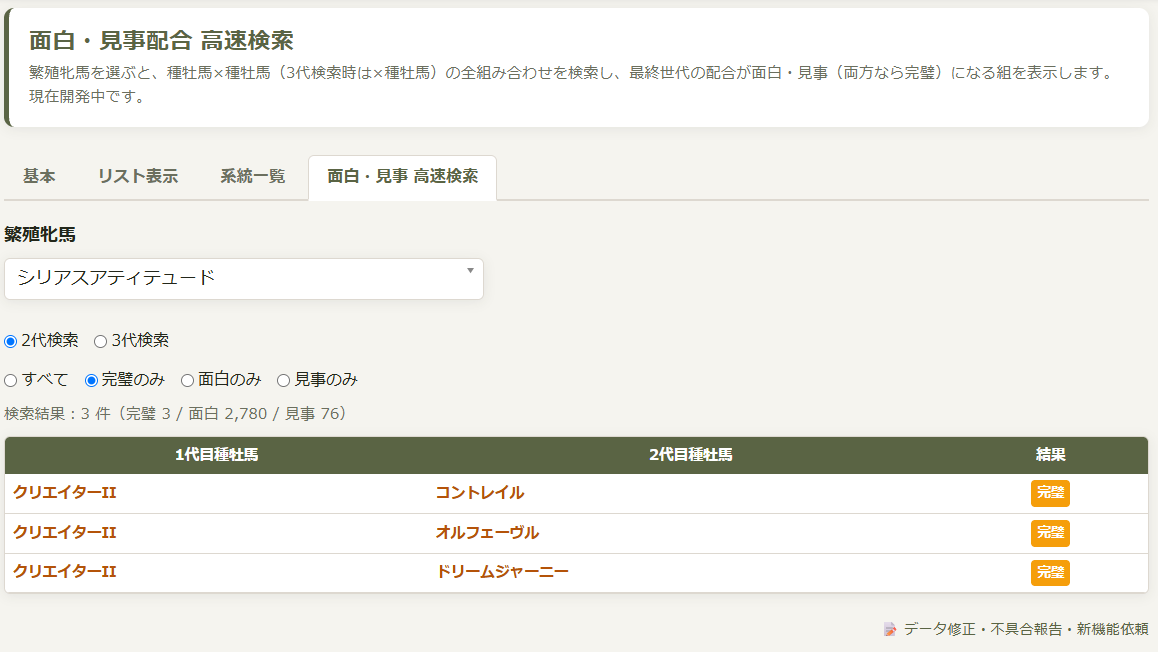The width and height of the screenshot is (1158, 652).
Task: Open クリエイターII link in ドリームジャーニー row
Action: click(65, 572)
